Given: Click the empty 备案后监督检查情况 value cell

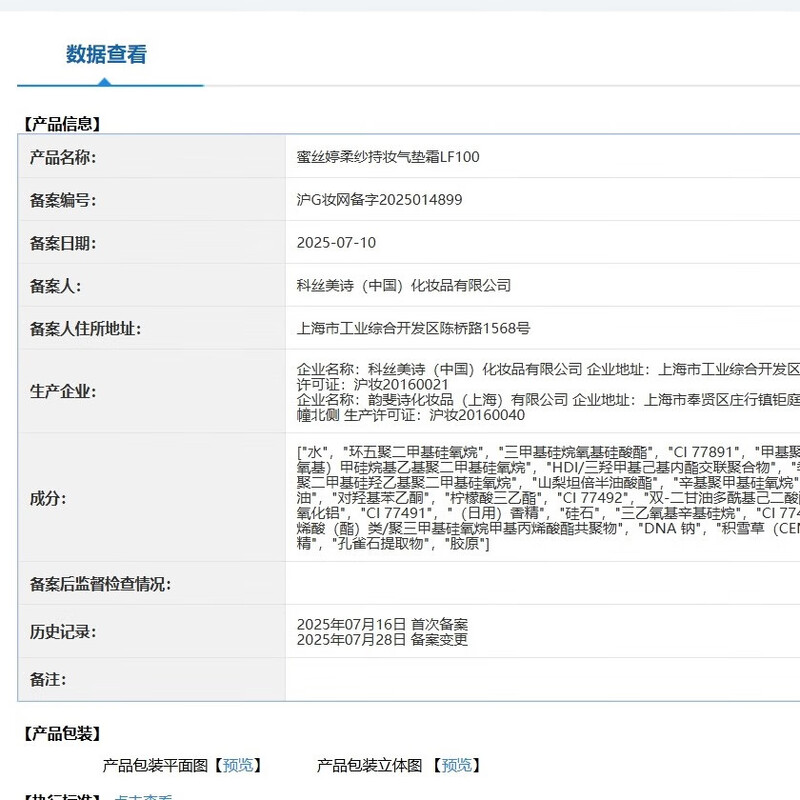Looking at the screenshot, I should point(541,584).
